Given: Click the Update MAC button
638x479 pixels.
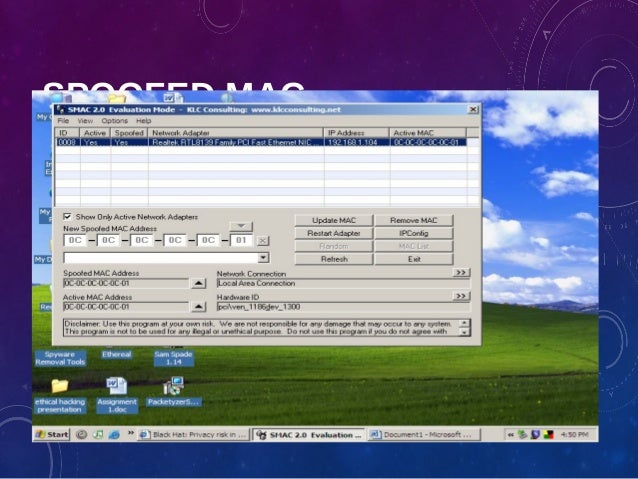Looking at the screenshot, I should click(333, 220).
